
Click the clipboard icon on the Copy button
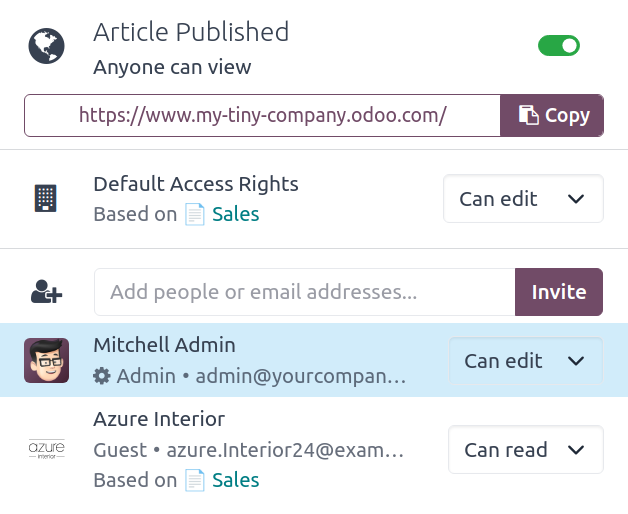529,115
